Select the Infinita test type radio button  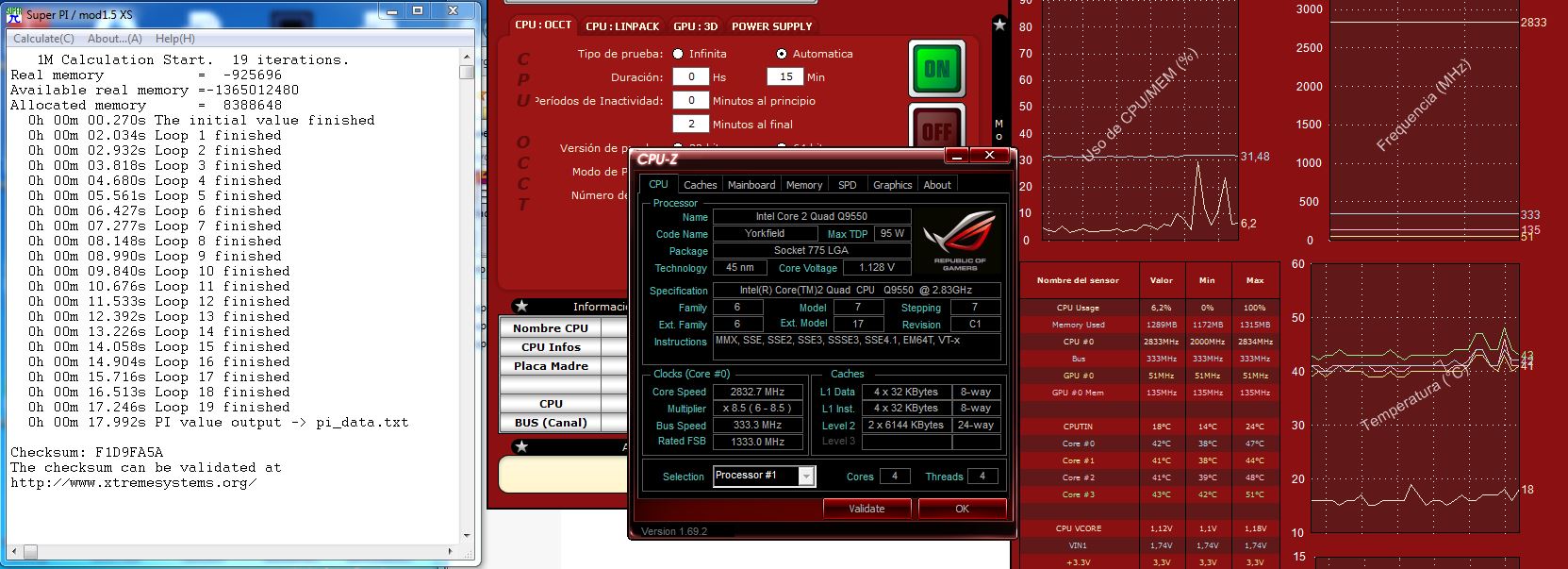pos(678,54)
